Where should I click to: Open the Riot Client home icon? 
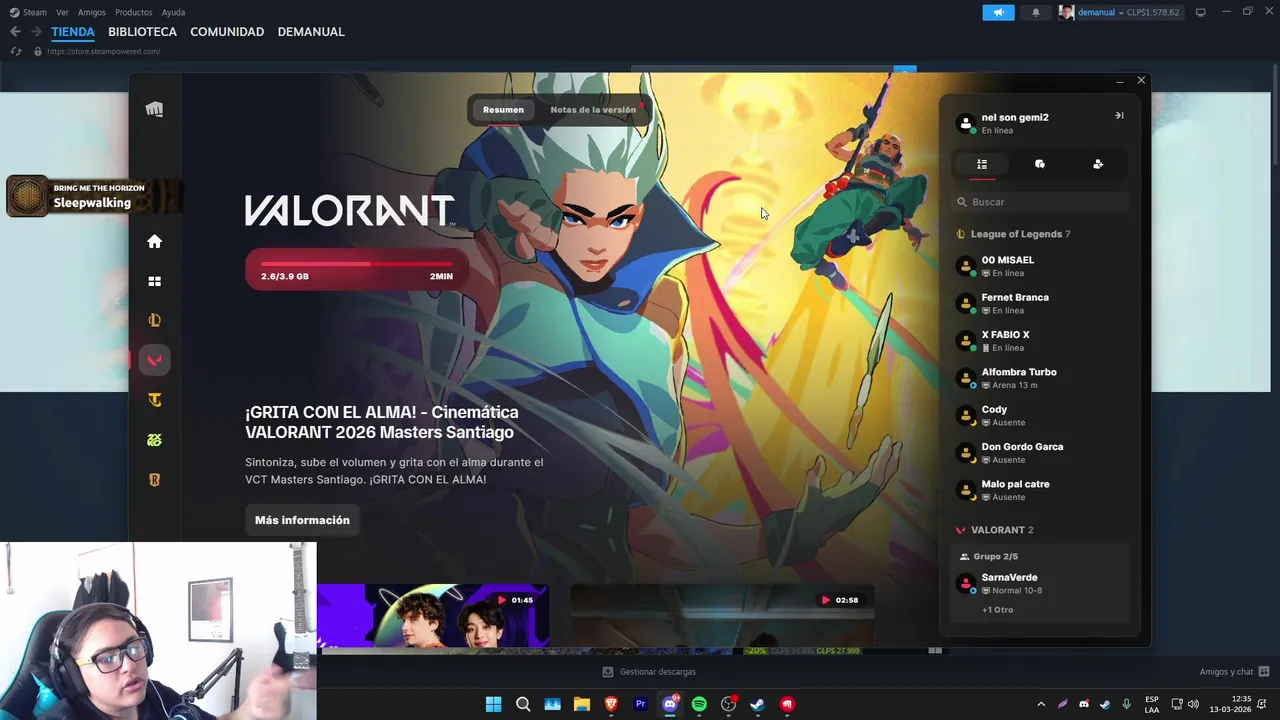(154, 241)
